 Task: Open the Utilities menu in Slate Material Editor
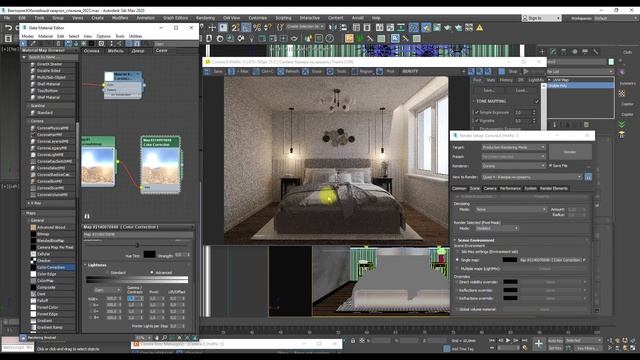click(x=136, y=36)
